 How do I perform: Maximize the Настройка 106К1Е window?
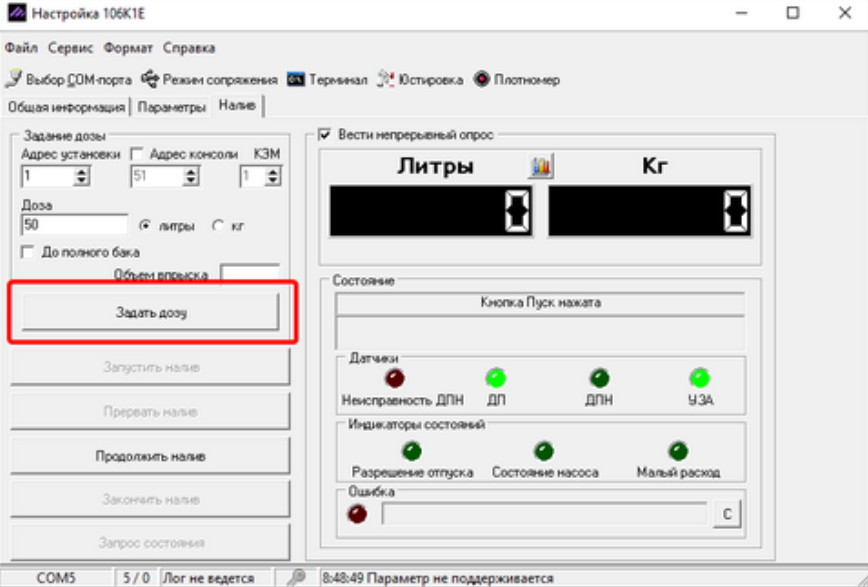point(793,13)
